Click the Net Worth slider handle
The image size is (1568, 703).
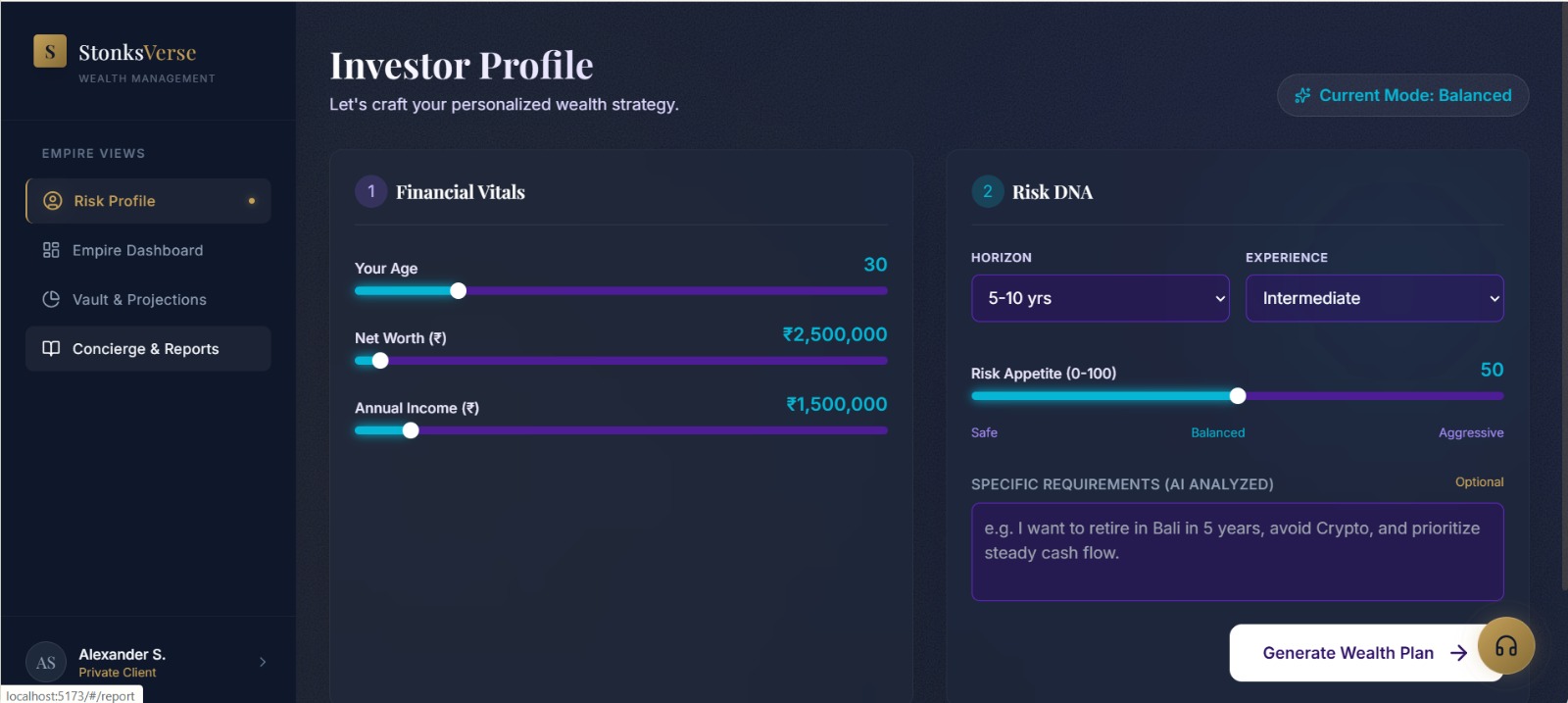click(380, 361)
